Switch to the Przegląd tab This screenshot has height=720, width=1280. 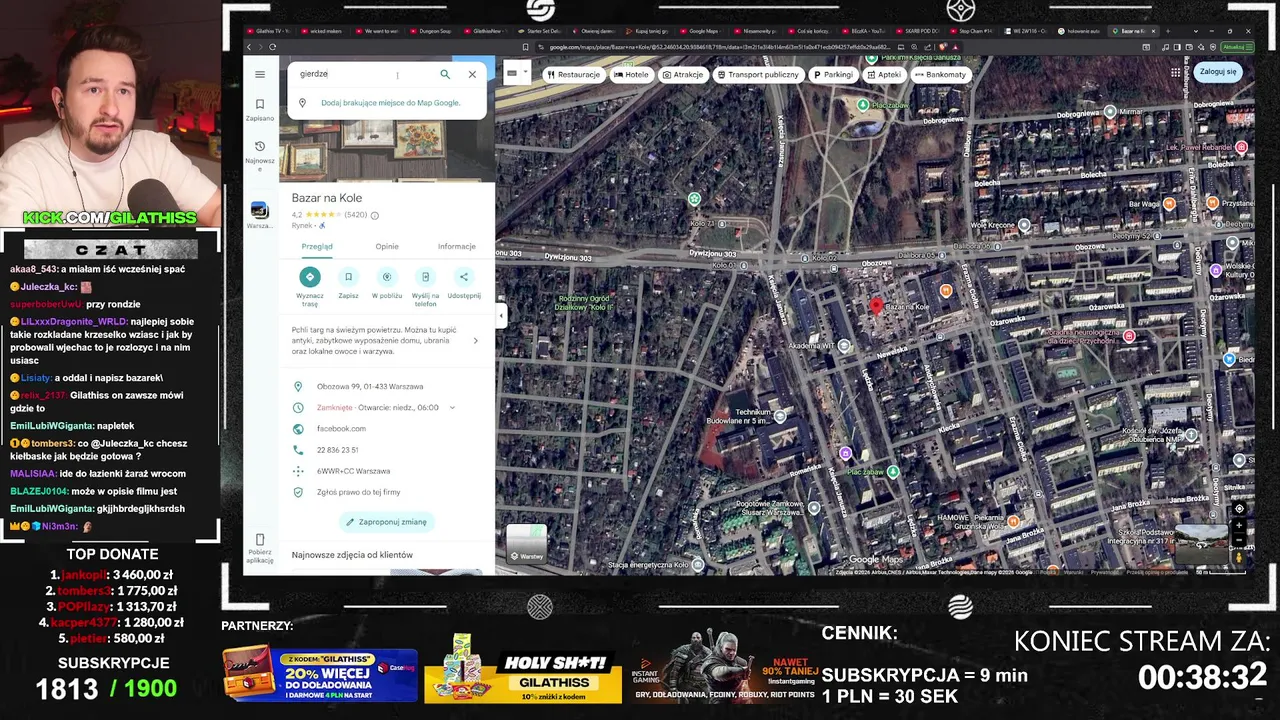[317, 246]
